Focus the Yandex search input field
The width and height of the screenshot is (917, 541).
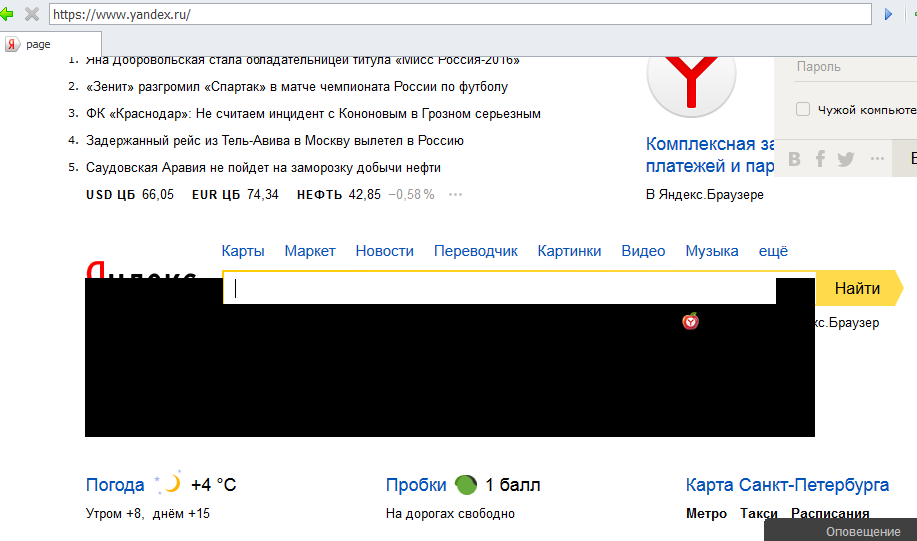click(500, 288)
